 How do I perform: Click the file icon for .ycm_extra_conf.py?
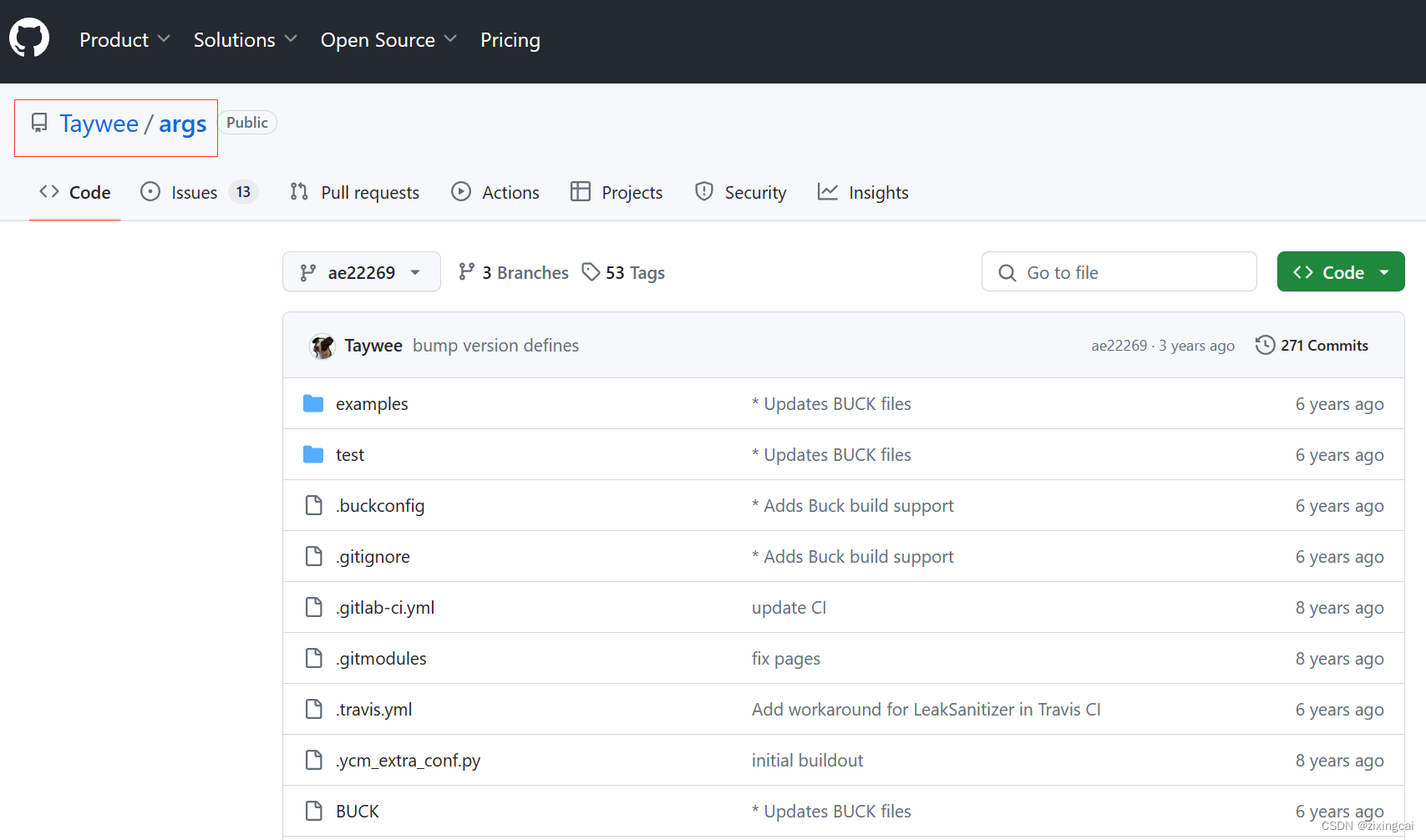(x=314, y=760)
